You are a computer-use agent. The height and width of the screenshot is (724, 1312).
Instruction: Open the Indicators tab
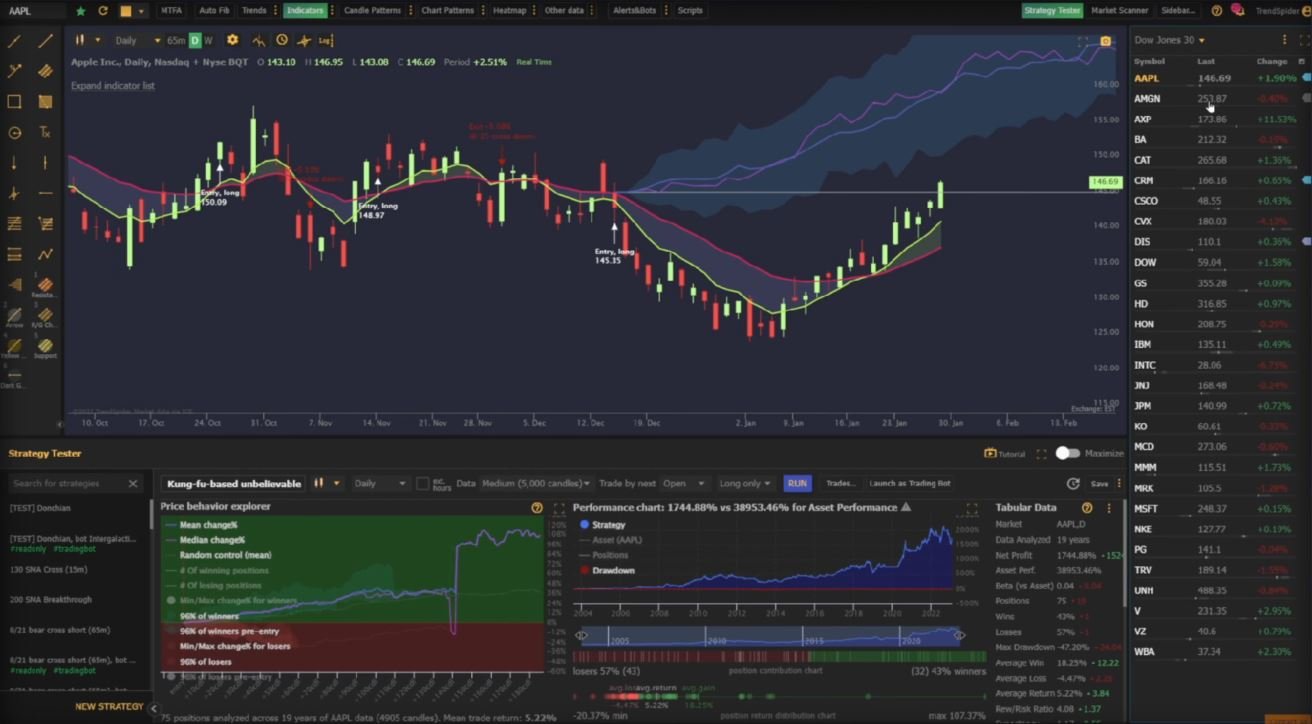304,11
